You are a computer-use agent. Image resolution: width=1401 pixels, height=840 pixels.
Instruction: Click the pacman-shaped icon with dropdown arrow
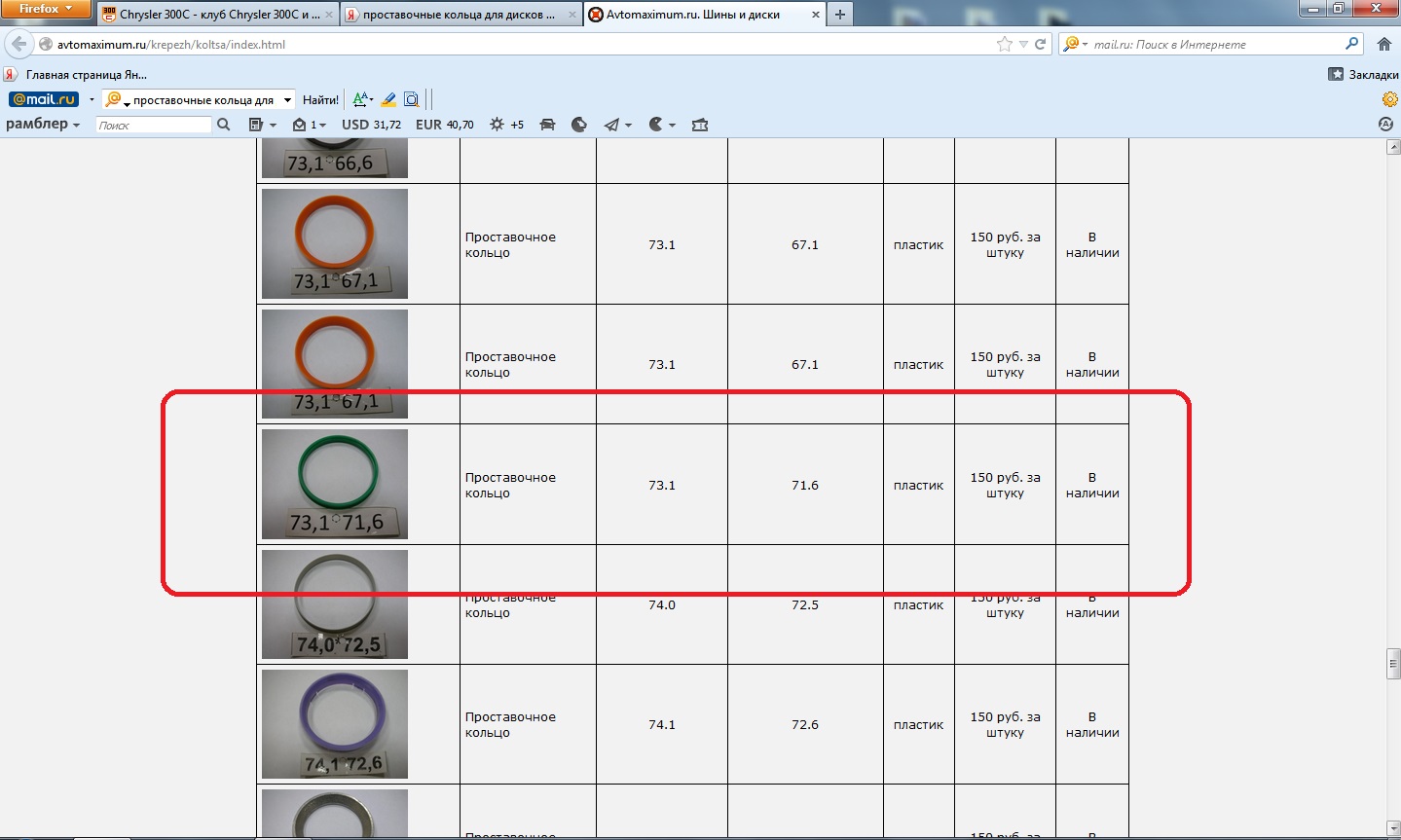656,125
